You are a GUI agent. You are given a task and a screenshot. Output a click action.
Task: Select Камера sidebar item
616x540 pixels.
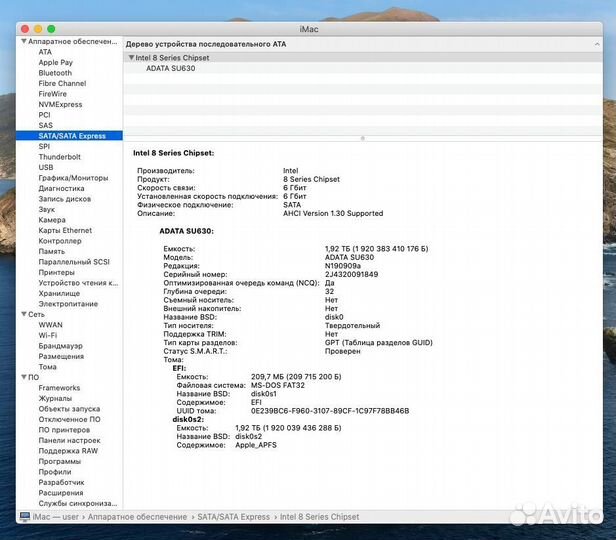pos(52,220)
